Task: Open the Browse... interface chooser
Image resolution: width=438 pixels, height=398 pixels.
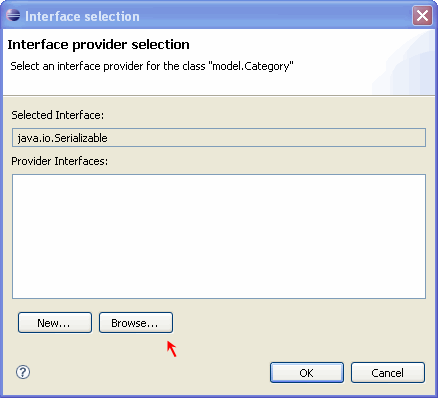Action: coord(136,322)
